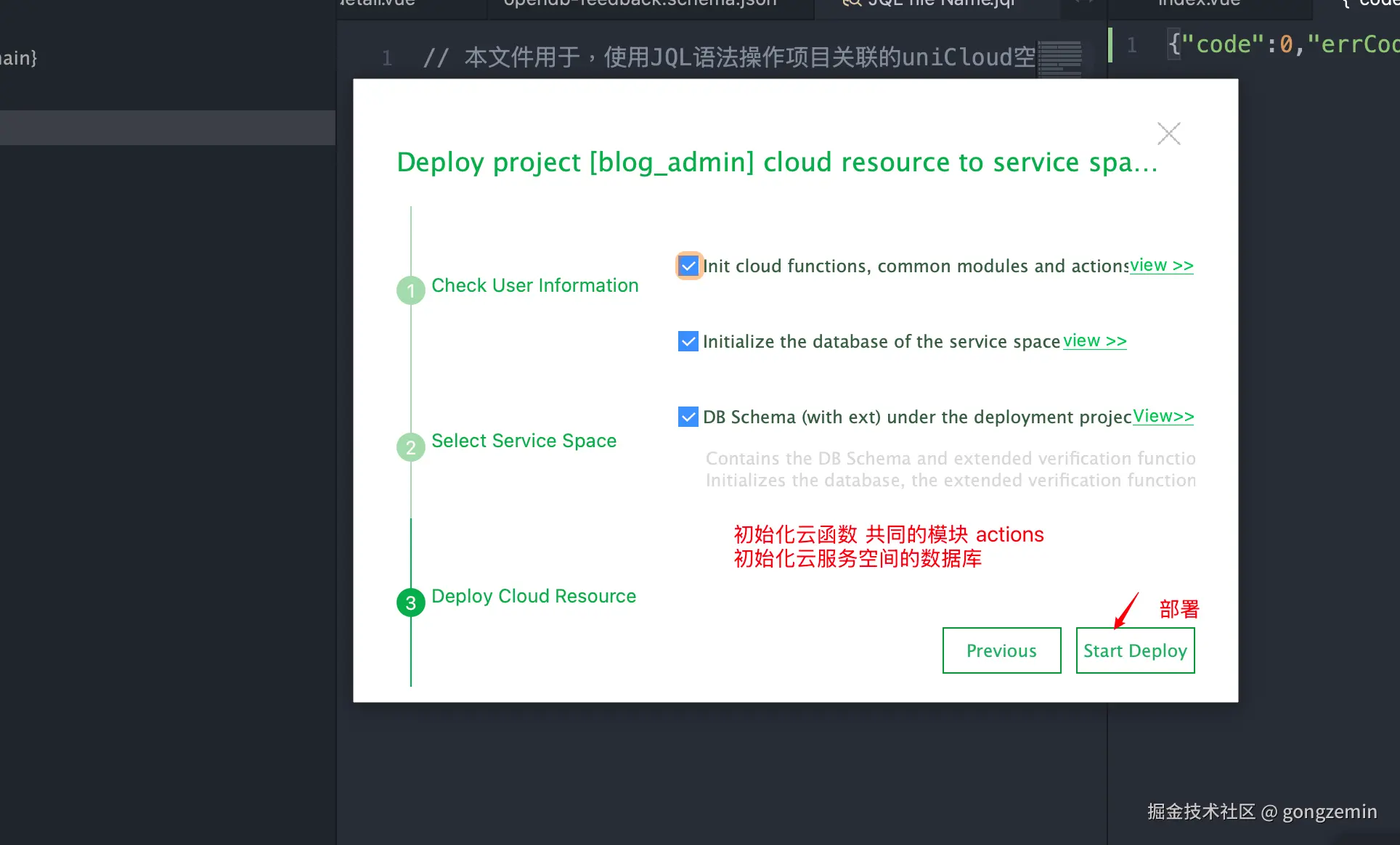Image resolution: width=1400 pixels, height=845 pixels.
Task: Click the step 2 circle icon
Action: click(410, 447)
